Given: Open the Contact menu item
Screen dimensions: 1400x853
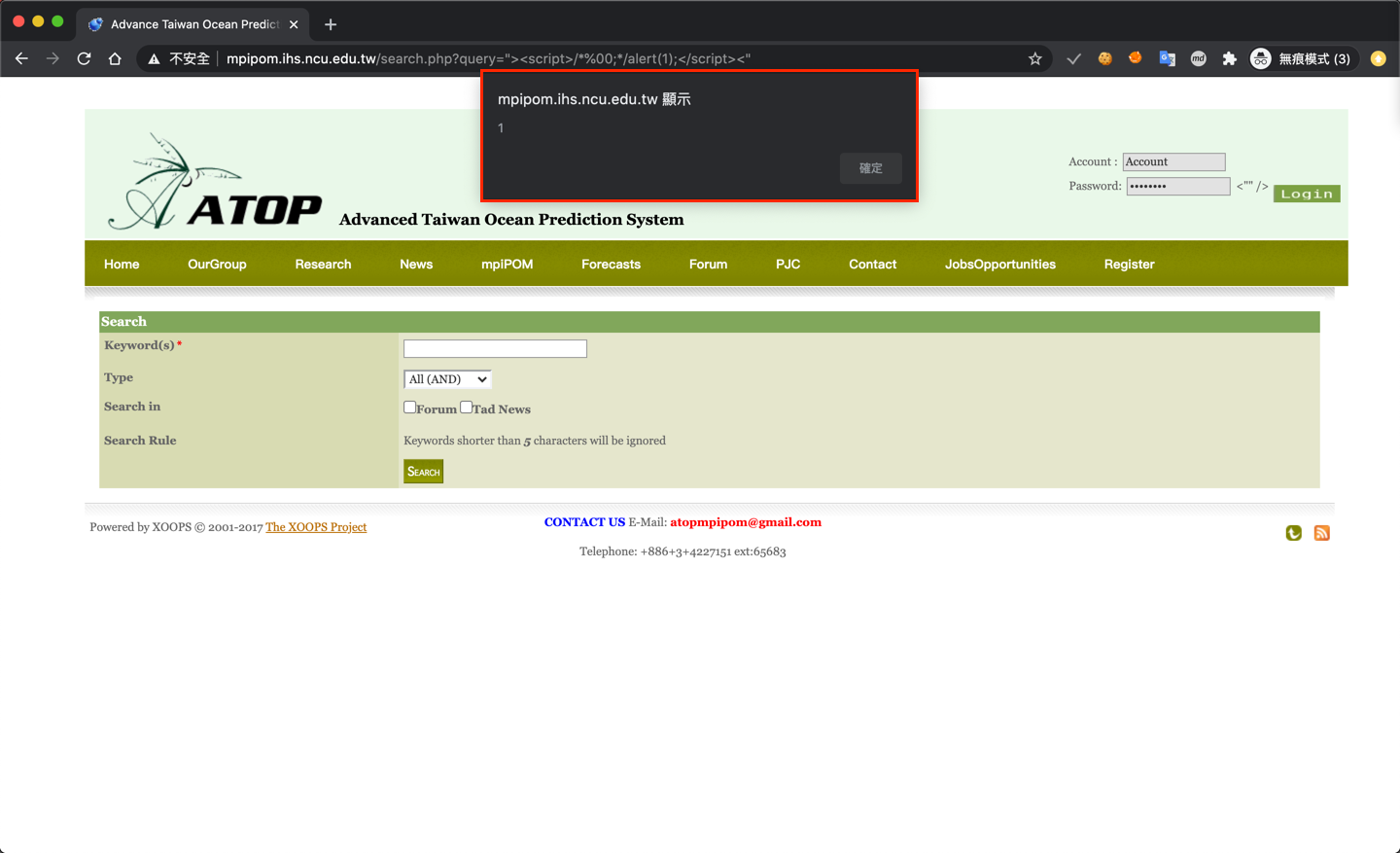Looking at the screenshot, I should (872, 264).
